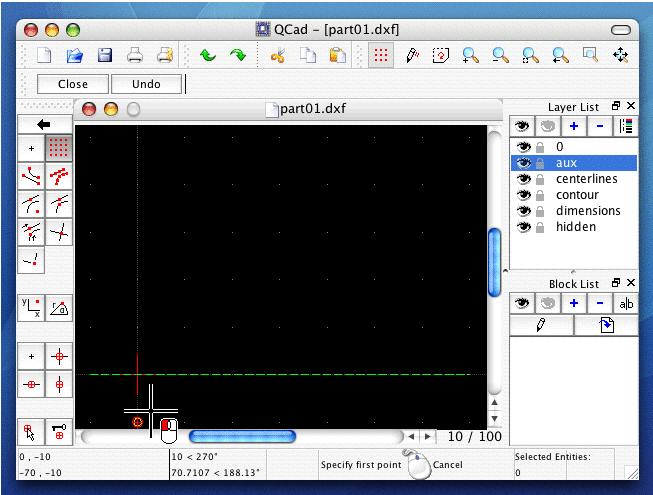Click the horizontal scrollbar thumb below drawing
The width and height of the screenshot is (653, 495).
(x=242, y=436)
